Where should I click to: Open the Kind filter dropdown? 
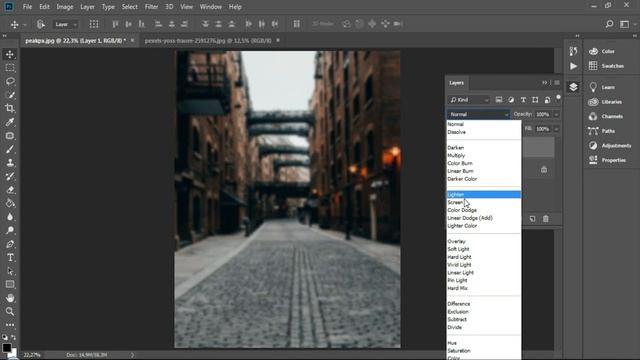(469, 100)
